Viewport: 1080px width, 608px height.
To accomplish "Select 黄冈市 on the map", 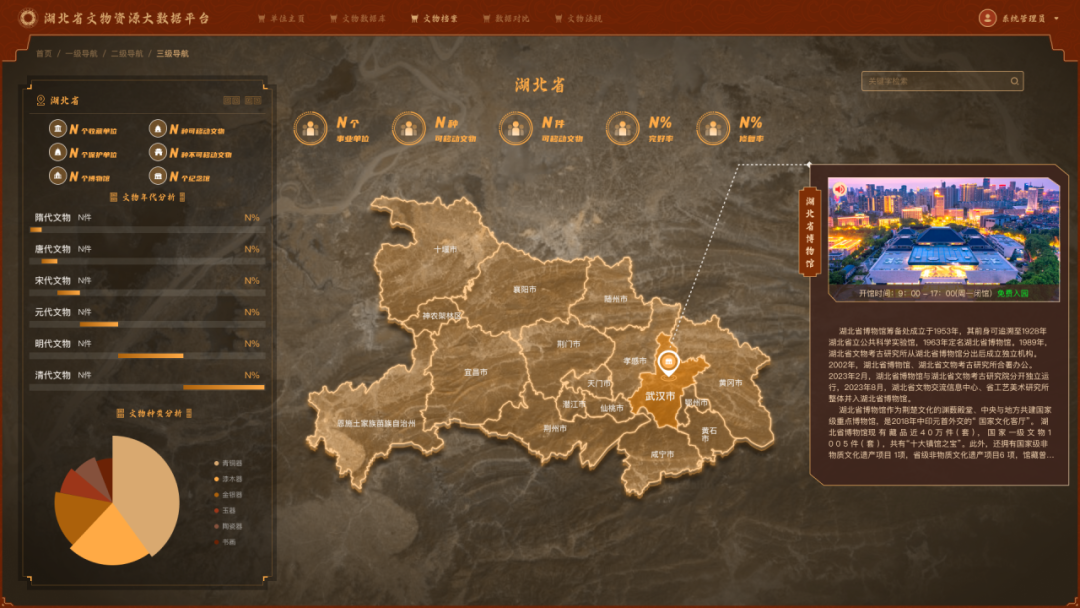I will click(x=731, y=383).
